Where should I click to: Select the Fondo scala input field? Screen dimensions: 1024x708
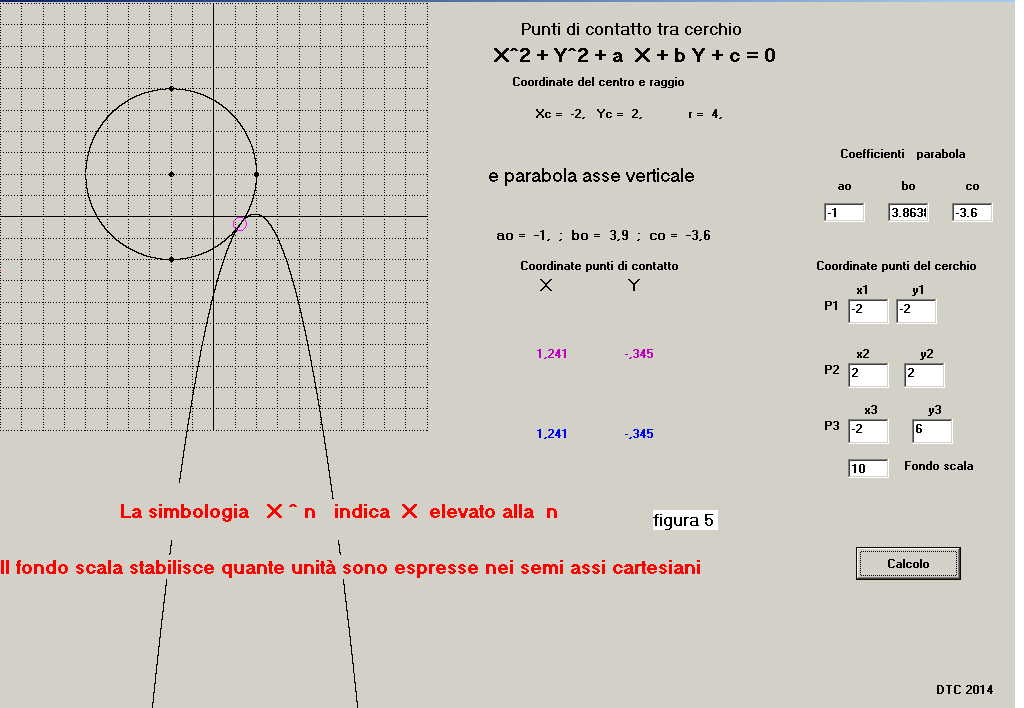[868, 468]
